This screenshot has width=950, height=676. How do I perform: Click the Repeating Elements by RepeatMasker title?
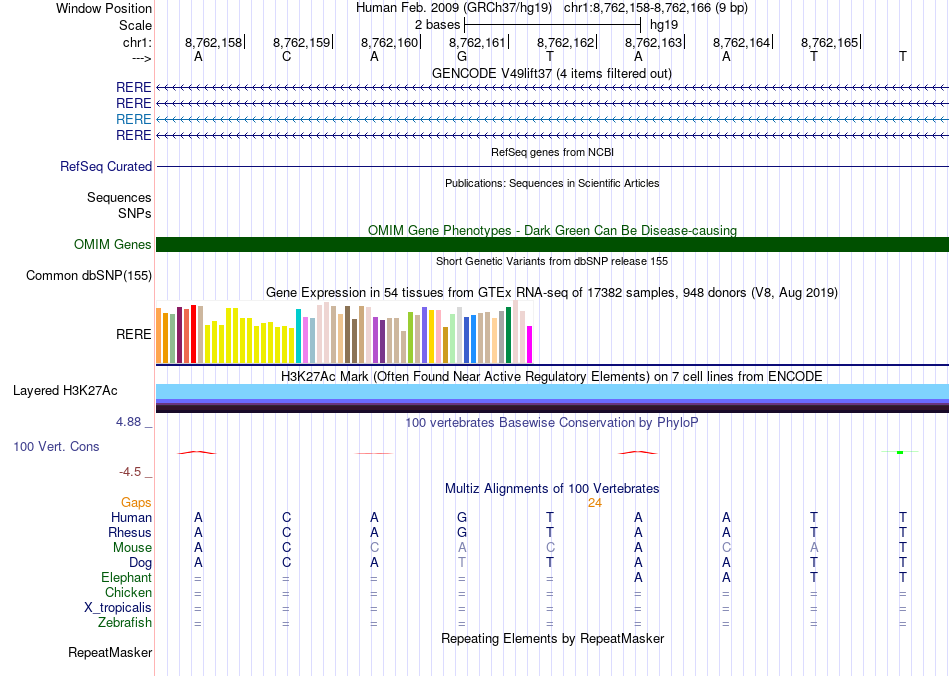pyautogui.click(x=552, y=638)
